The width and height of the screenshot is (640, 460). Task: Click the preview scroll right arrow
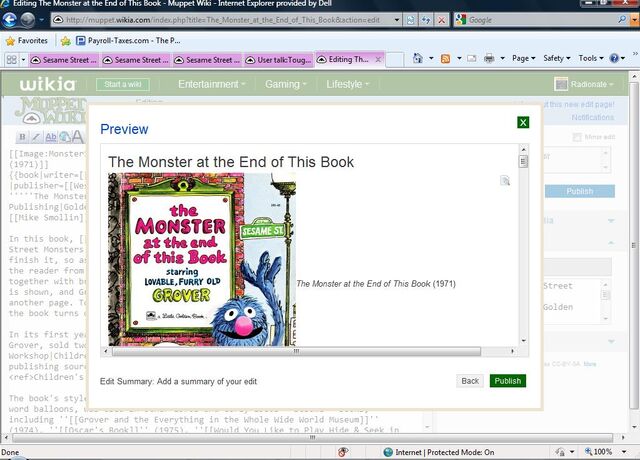point(513,351)
